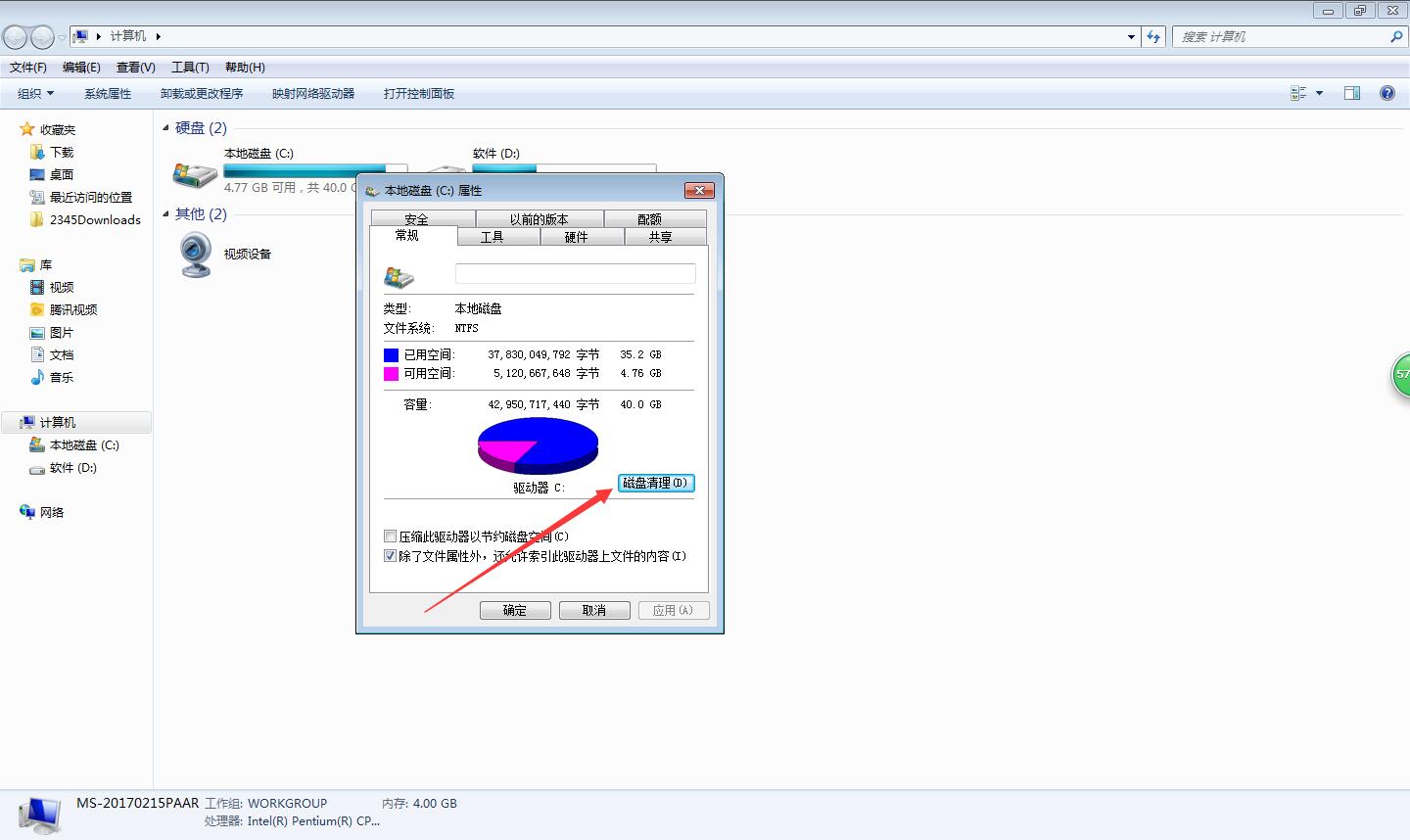The width and height of the screenshot is (1410, 840).
Task: Click the magenta free space swatch (可用空间)
Action: coord(391,373)
